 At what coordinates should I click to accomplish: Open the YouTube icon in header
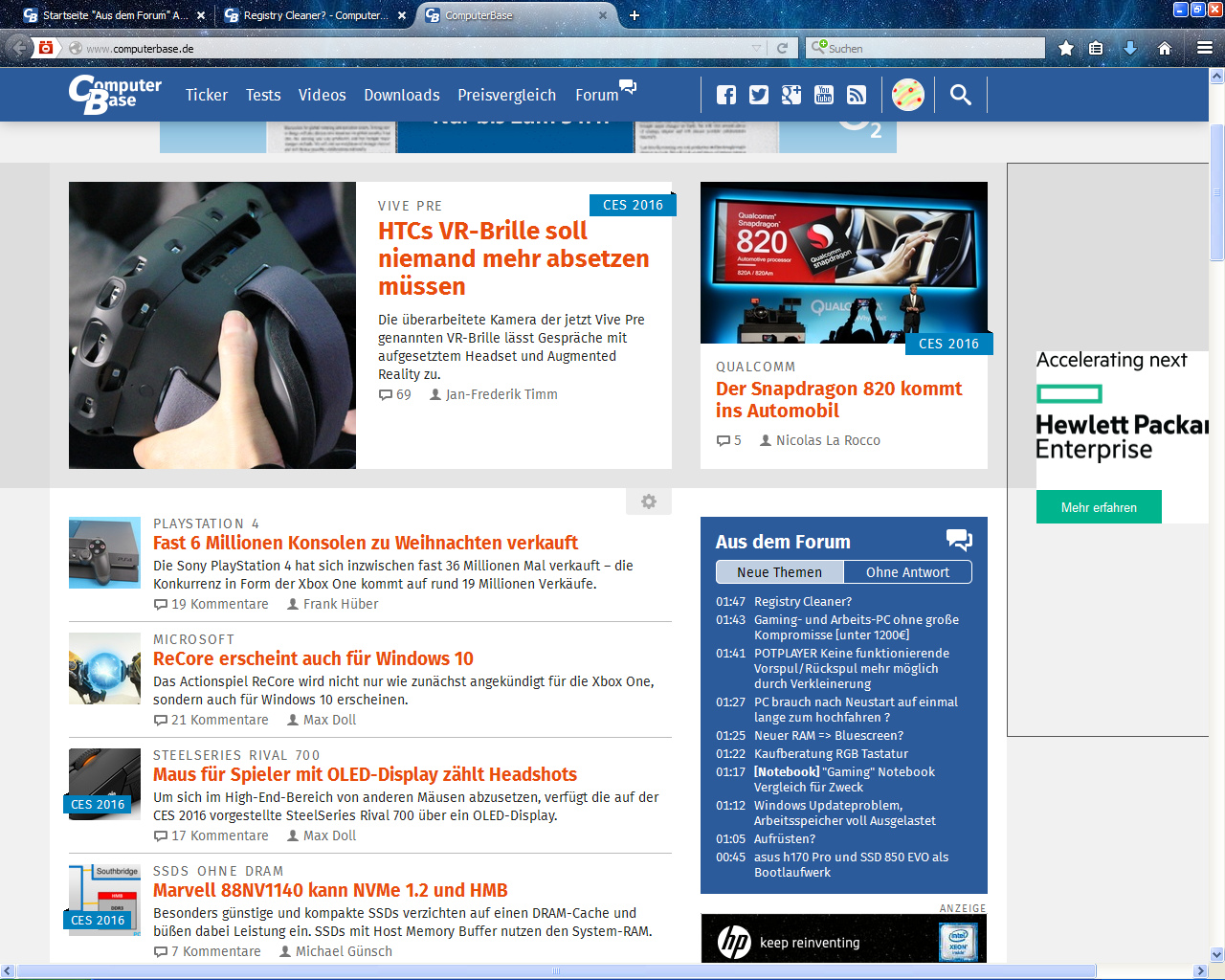pyautogui.click(x=824, y=95)
